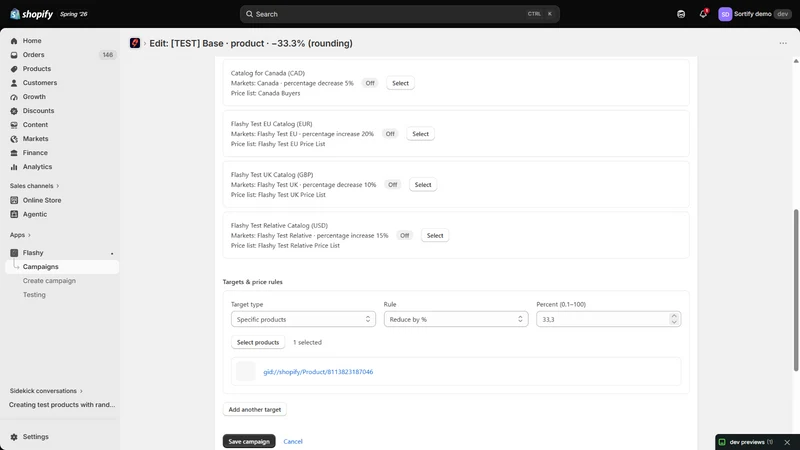The image size is (800, 450).
Task: Open Settings gear in sidebar
Action: point(14,437)
